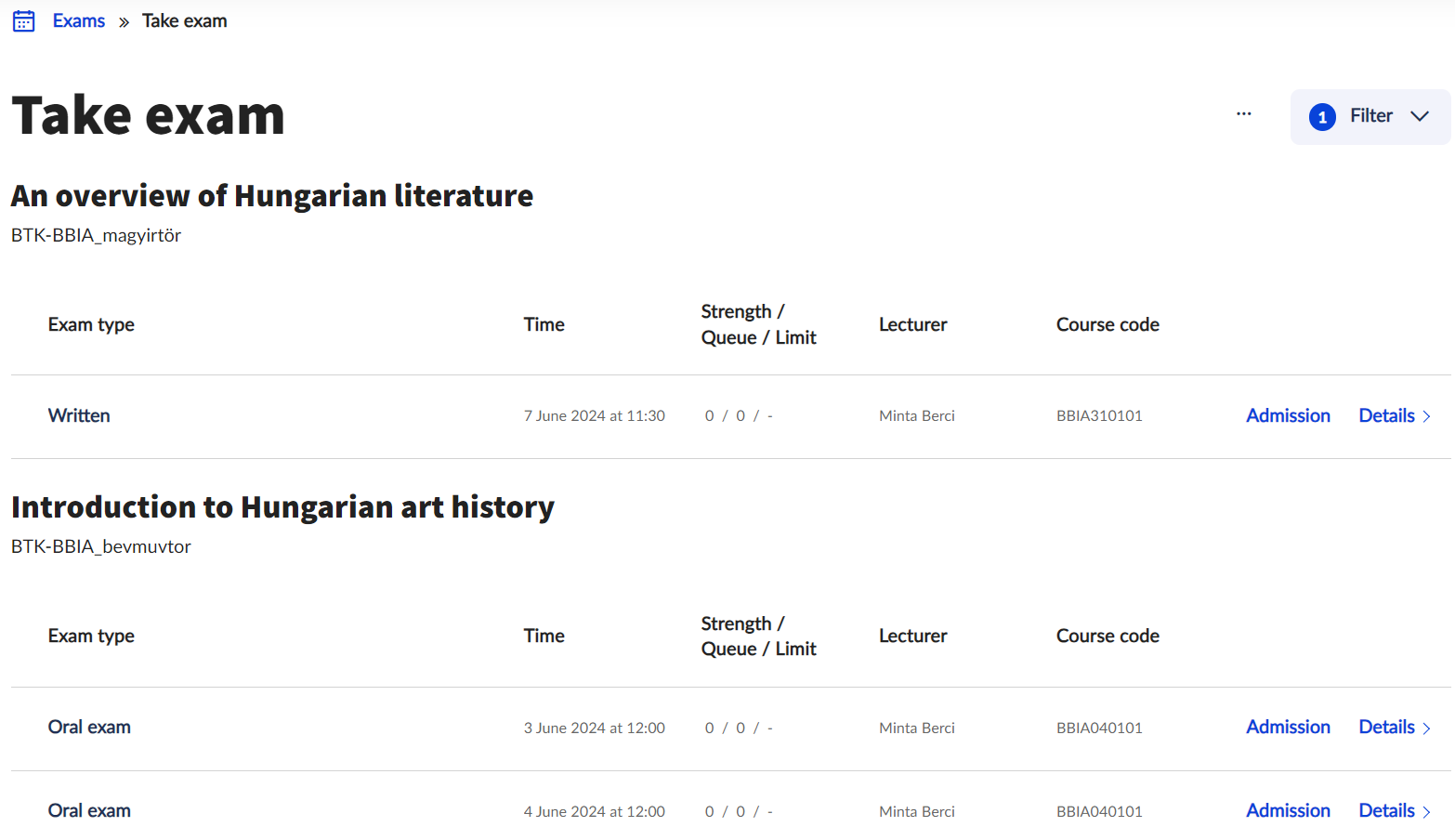
Task: Open the three-dot more options menu
Action: click(1243, 114)
